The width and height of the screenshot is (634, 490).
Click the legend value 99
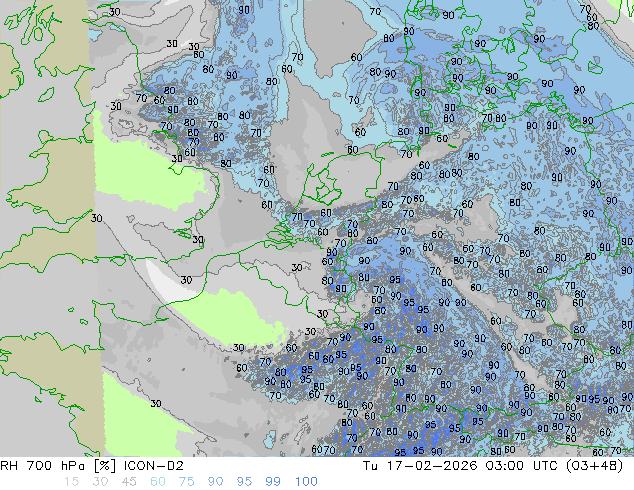point(273,482)
